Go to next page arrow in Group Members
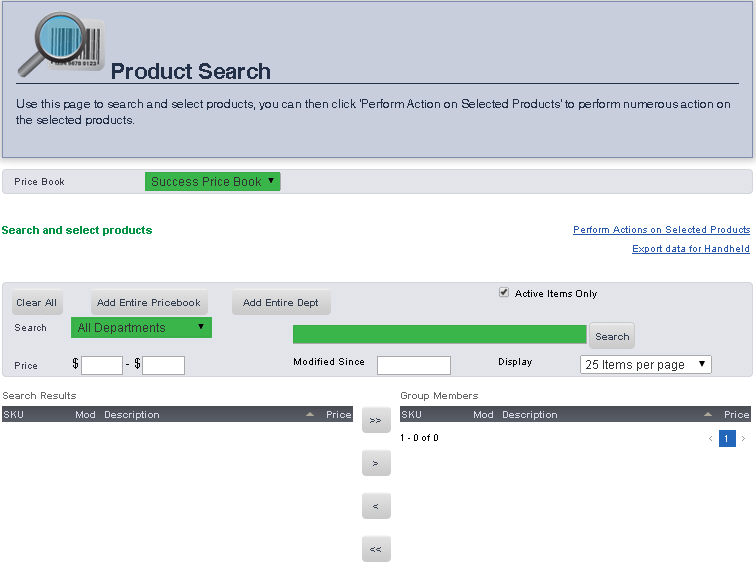Image resolution: width=756 pixels, height=586 pixels. click(x=743, y=439)
